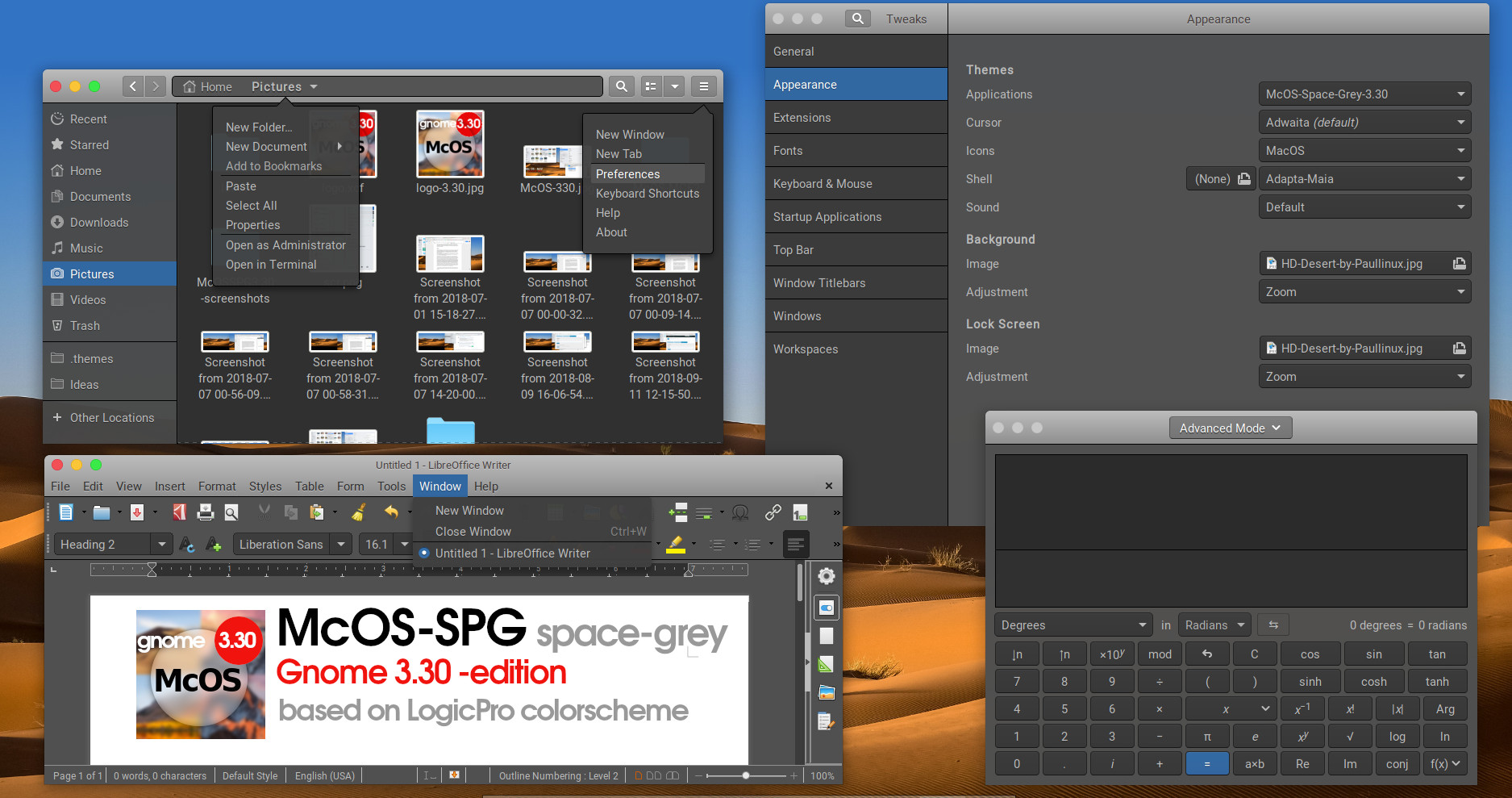Click the Update Style icon next to Heading 2
This screenshot has width=1512, height=798.
tap(187, 545)
